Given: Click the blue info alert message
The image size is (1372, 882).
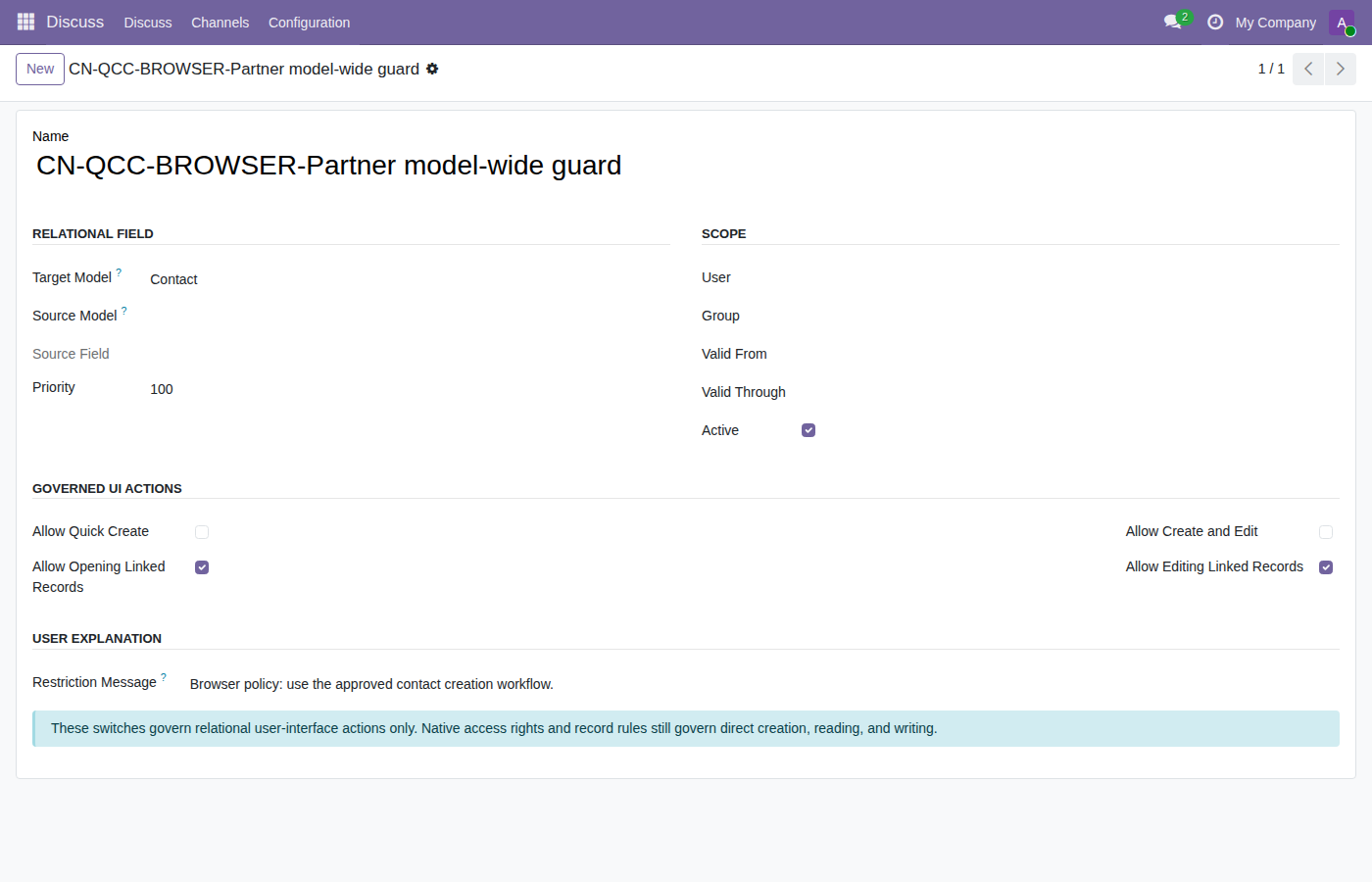Looking at the screenshot, I should pos(686,728).
